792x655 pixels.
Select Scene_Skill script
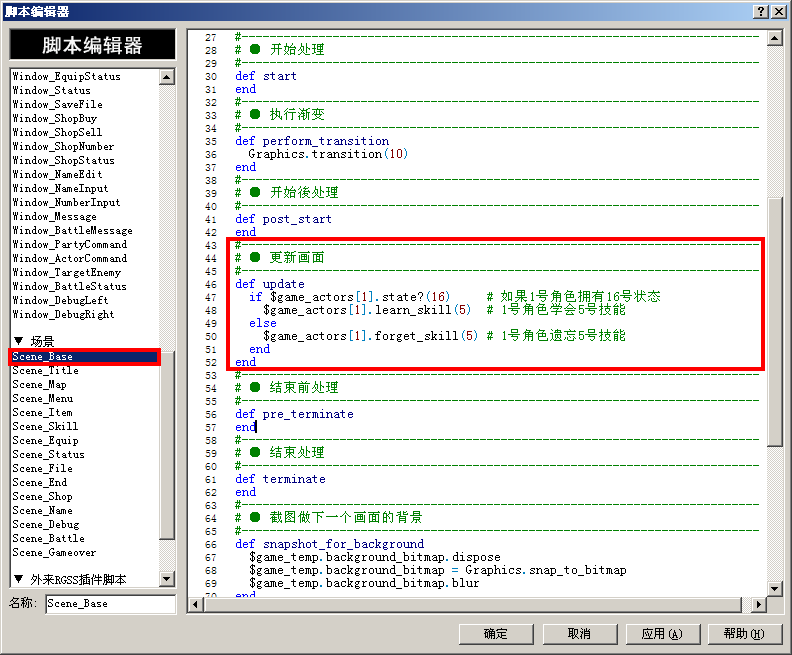tap(45, 427)
